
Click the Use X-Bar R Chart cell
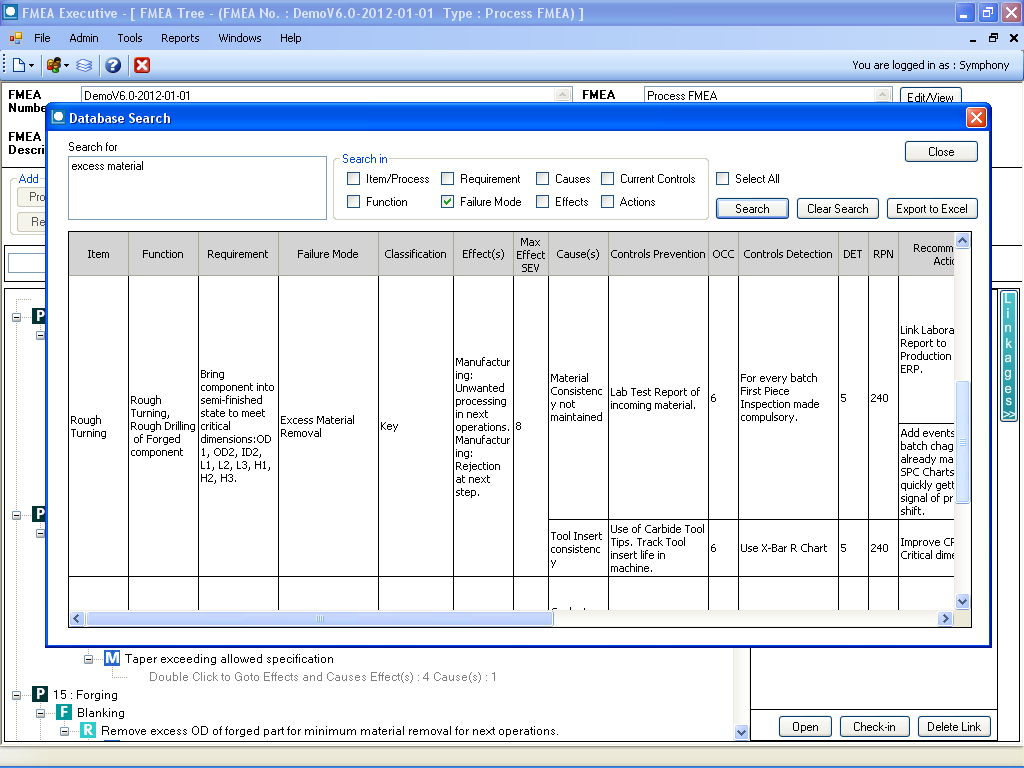788,548
